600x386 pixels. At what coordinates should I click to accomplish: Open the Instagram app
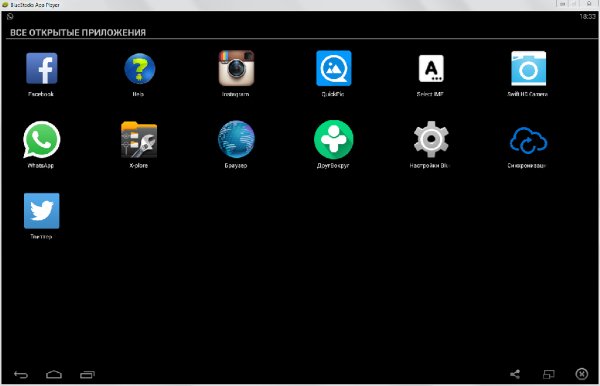pos(236,68)
